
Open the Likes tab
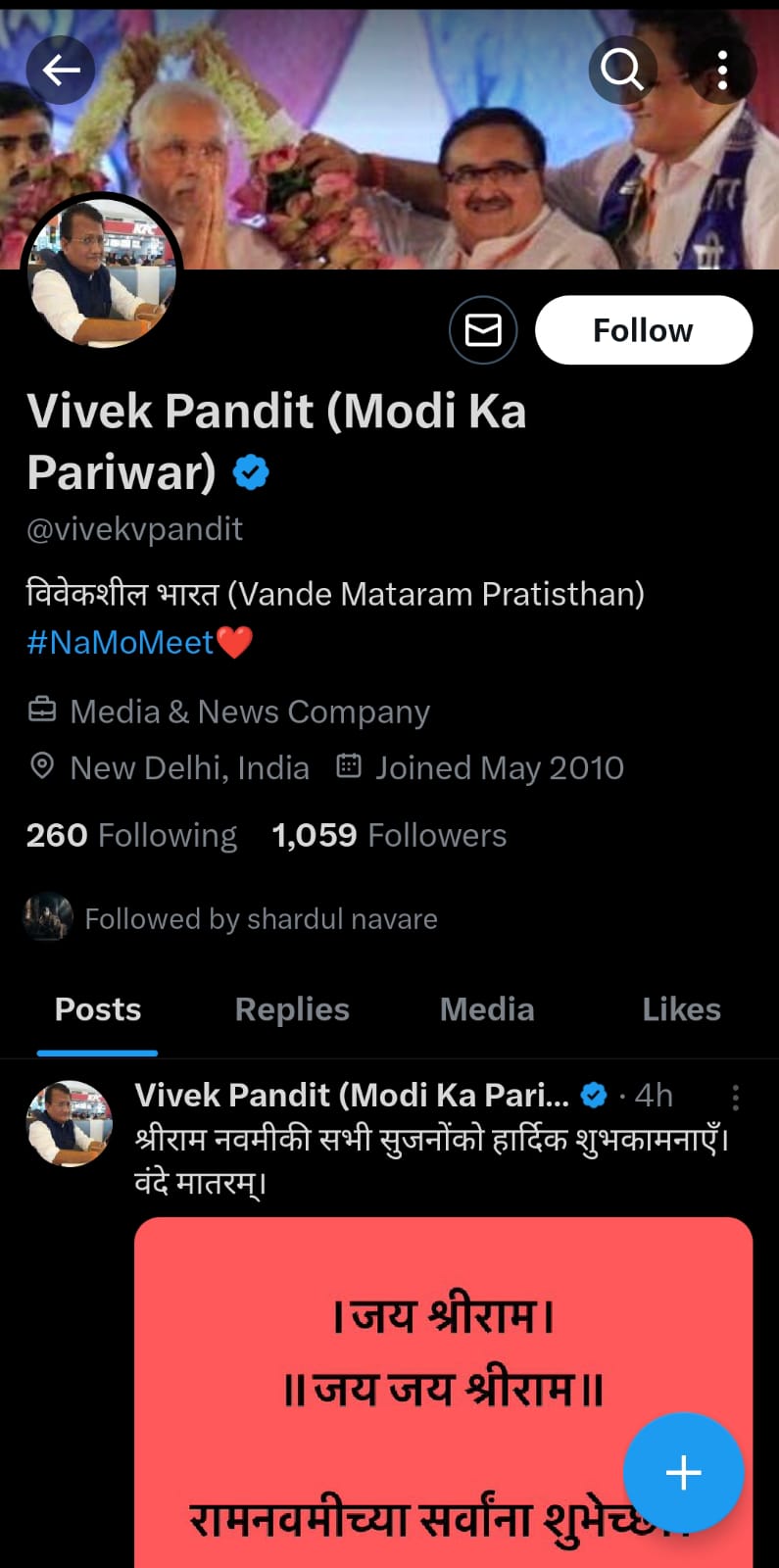(681, 1009)
